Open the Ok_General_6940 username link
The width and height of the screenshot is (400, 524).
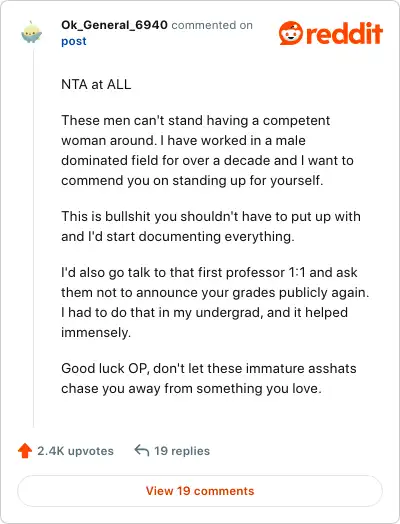point(114,25)
